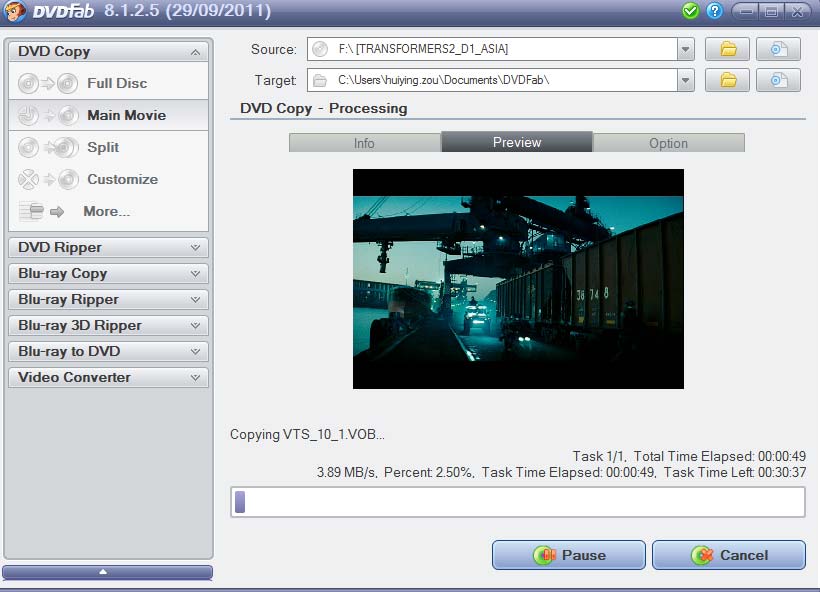Viewport: 820px width, 592px height.
Task: Click the Source path field
Action: click(500, 49)
